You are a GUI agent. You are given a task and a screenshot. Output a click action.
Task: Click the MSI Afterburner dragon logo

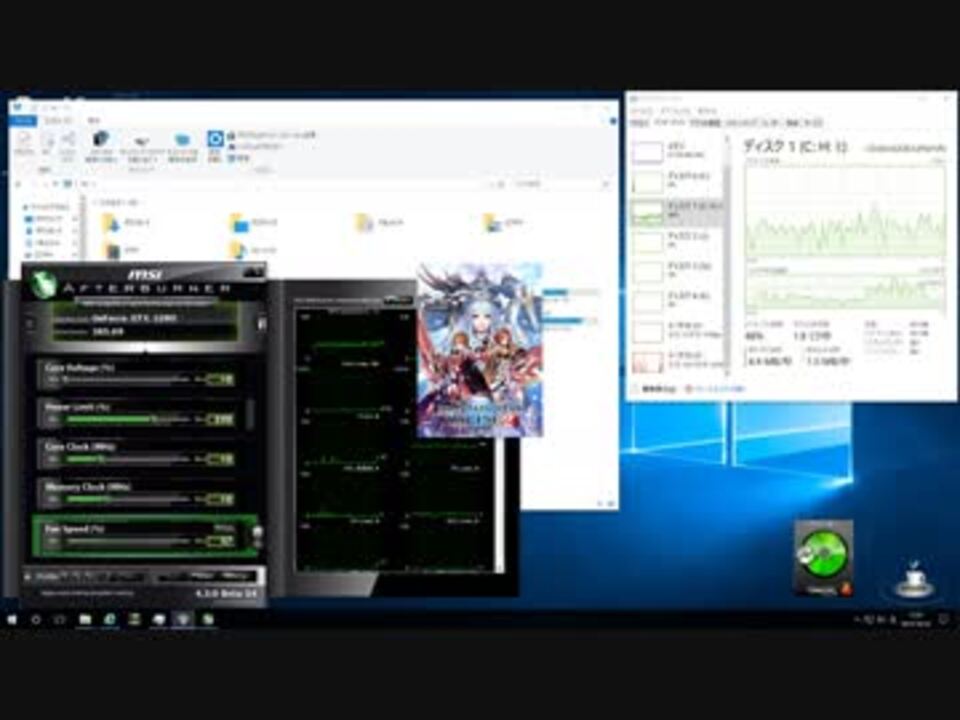coord(43,284)
